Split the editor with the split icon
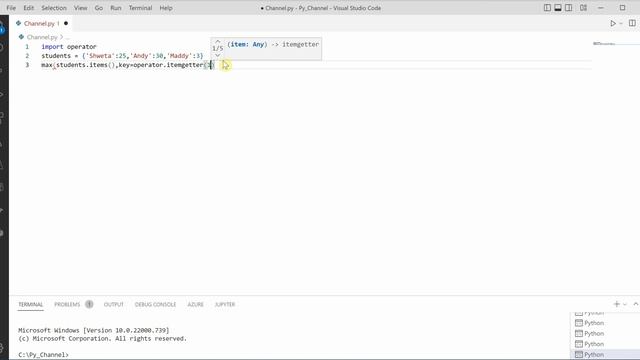 pyautogui.click(x=632, y=23)
